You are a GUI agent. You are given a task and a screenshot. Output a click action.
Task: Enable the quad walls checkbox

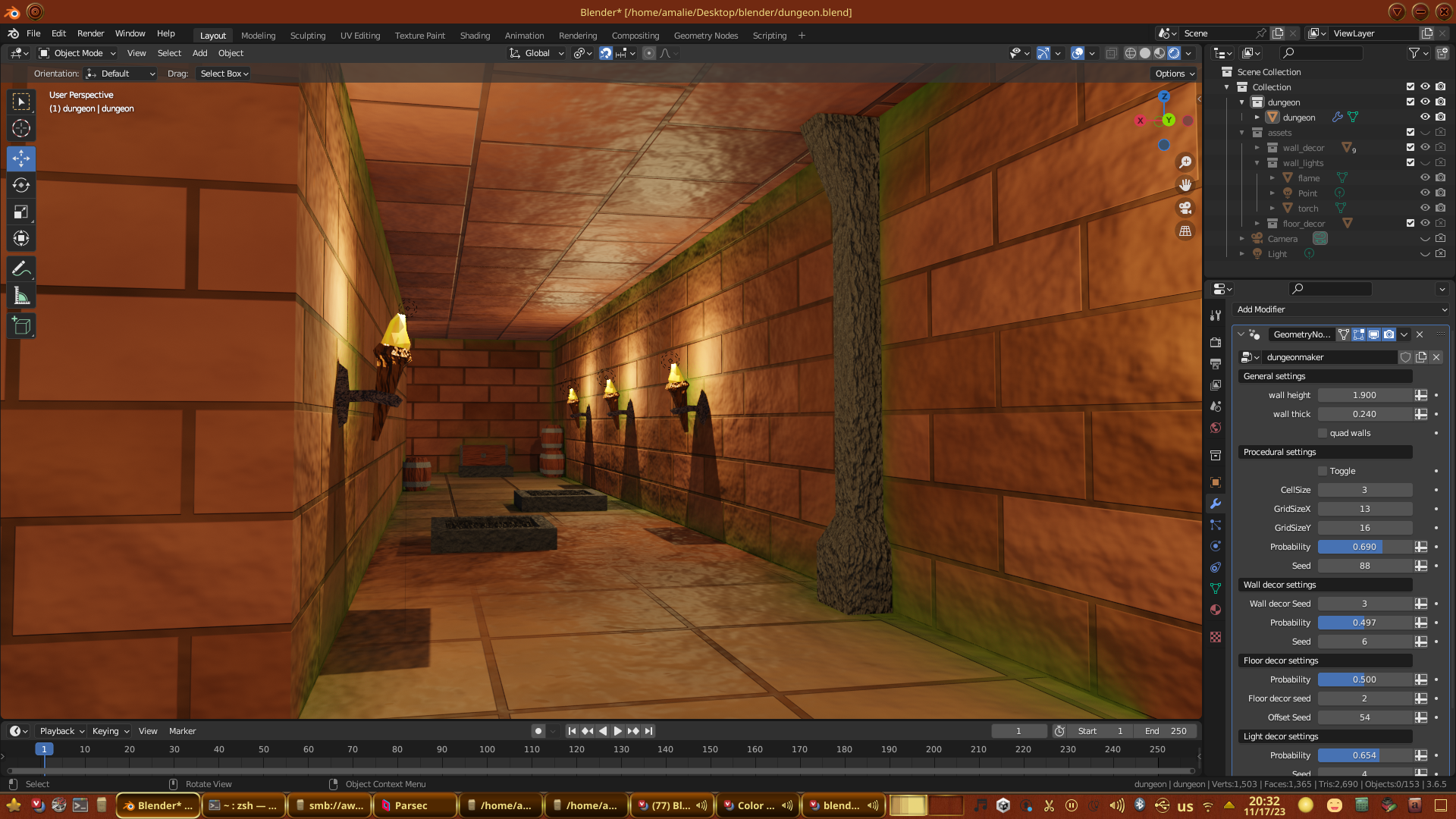(x=1323, y=433)
